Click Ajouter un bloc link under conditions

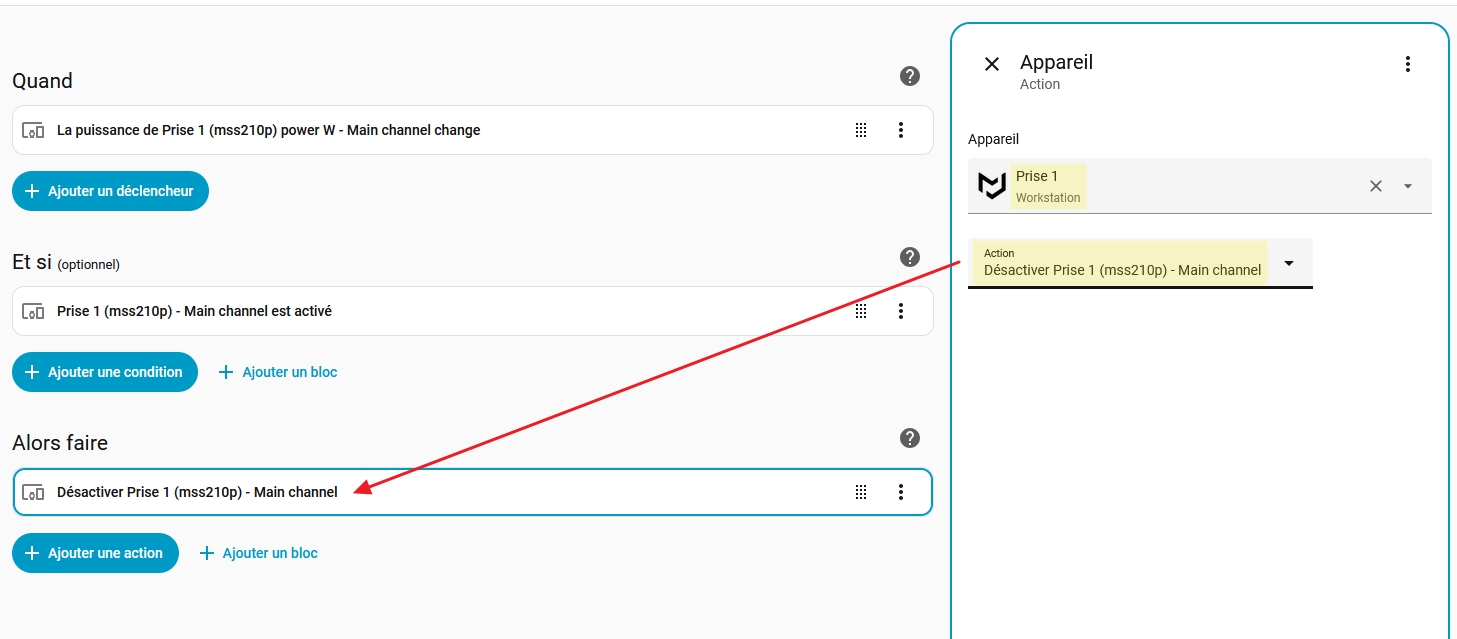(278, 372)
